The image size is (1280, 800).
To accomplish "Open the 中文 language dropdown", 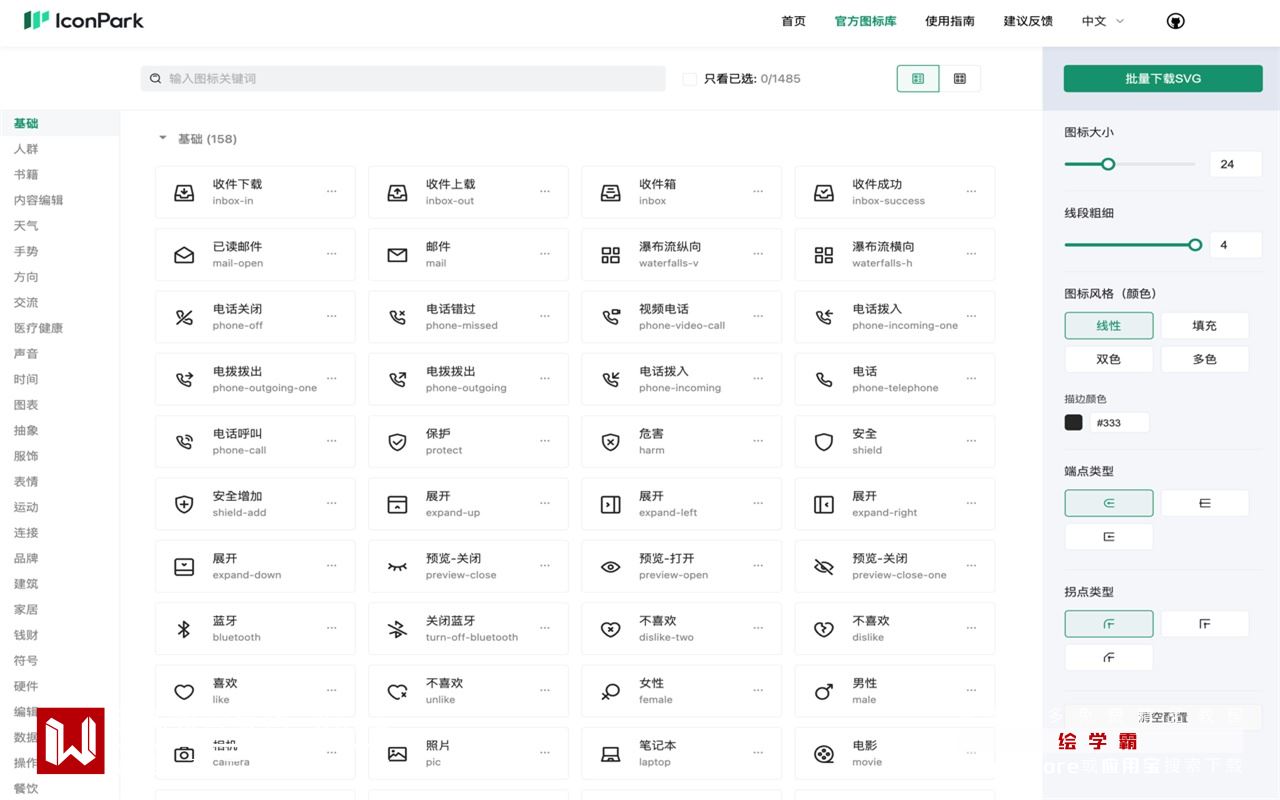I will point(1102,21).
